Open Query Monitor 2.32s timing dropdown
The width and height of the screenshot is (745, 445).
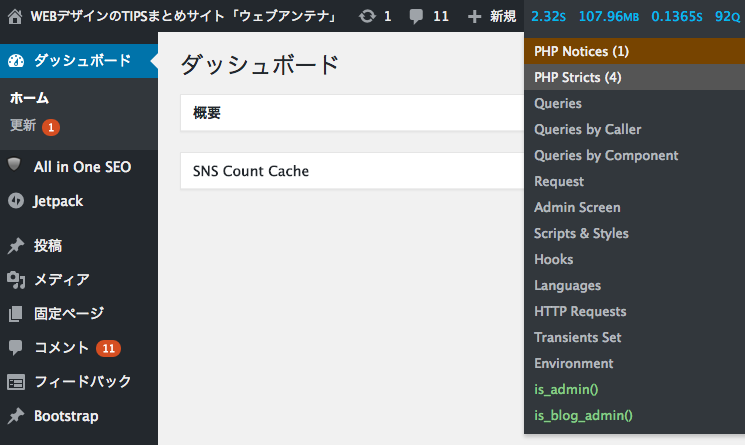pyautogui.click(x=548, y=17)
